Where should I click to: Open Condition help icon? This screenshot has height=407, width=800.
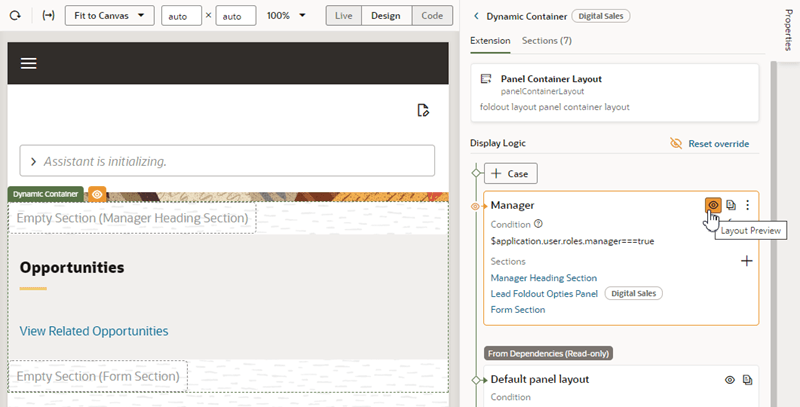[x=538, y=224]
